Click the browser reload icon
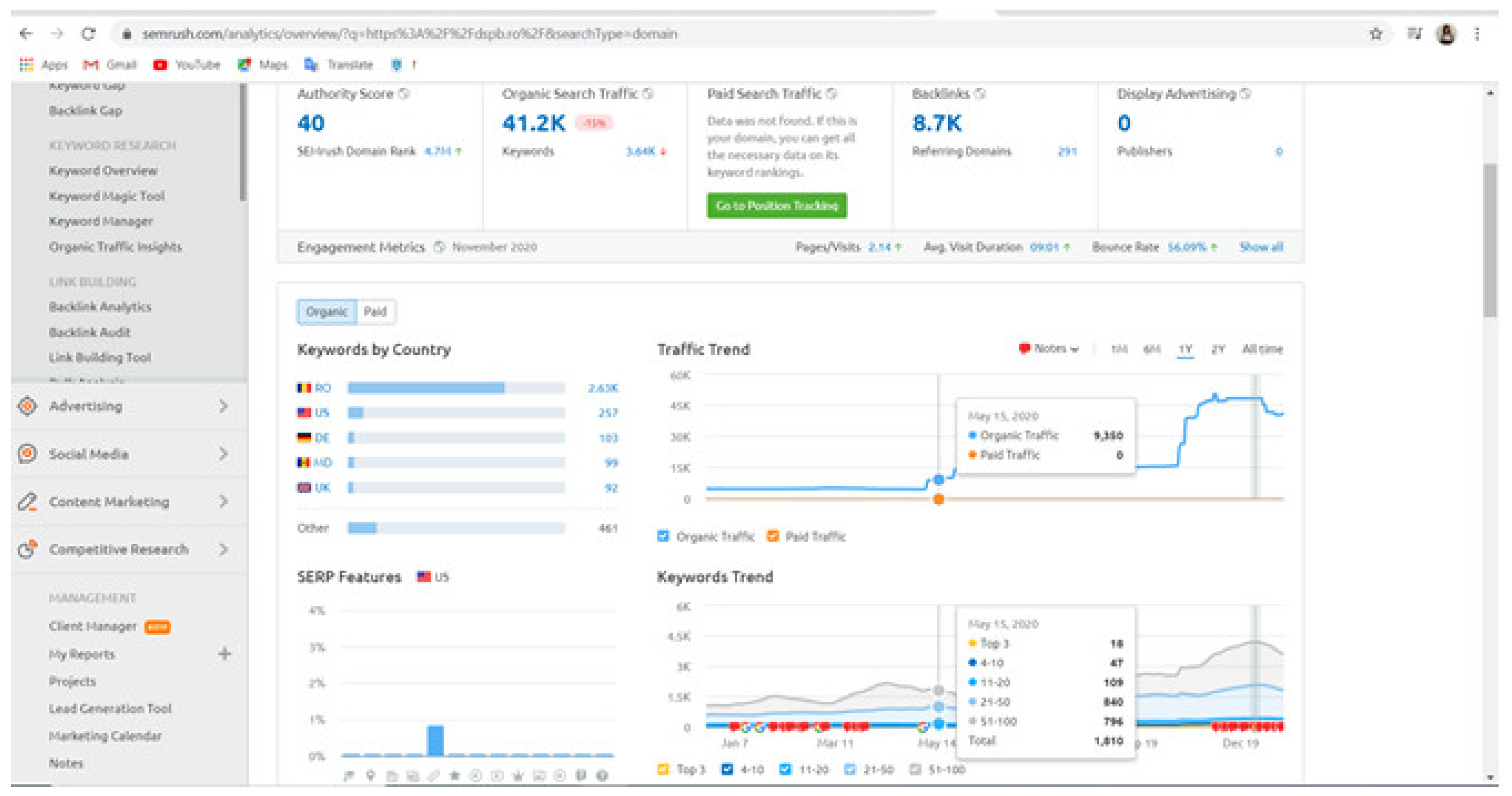The image size is (1512, 796). (89, 34)
